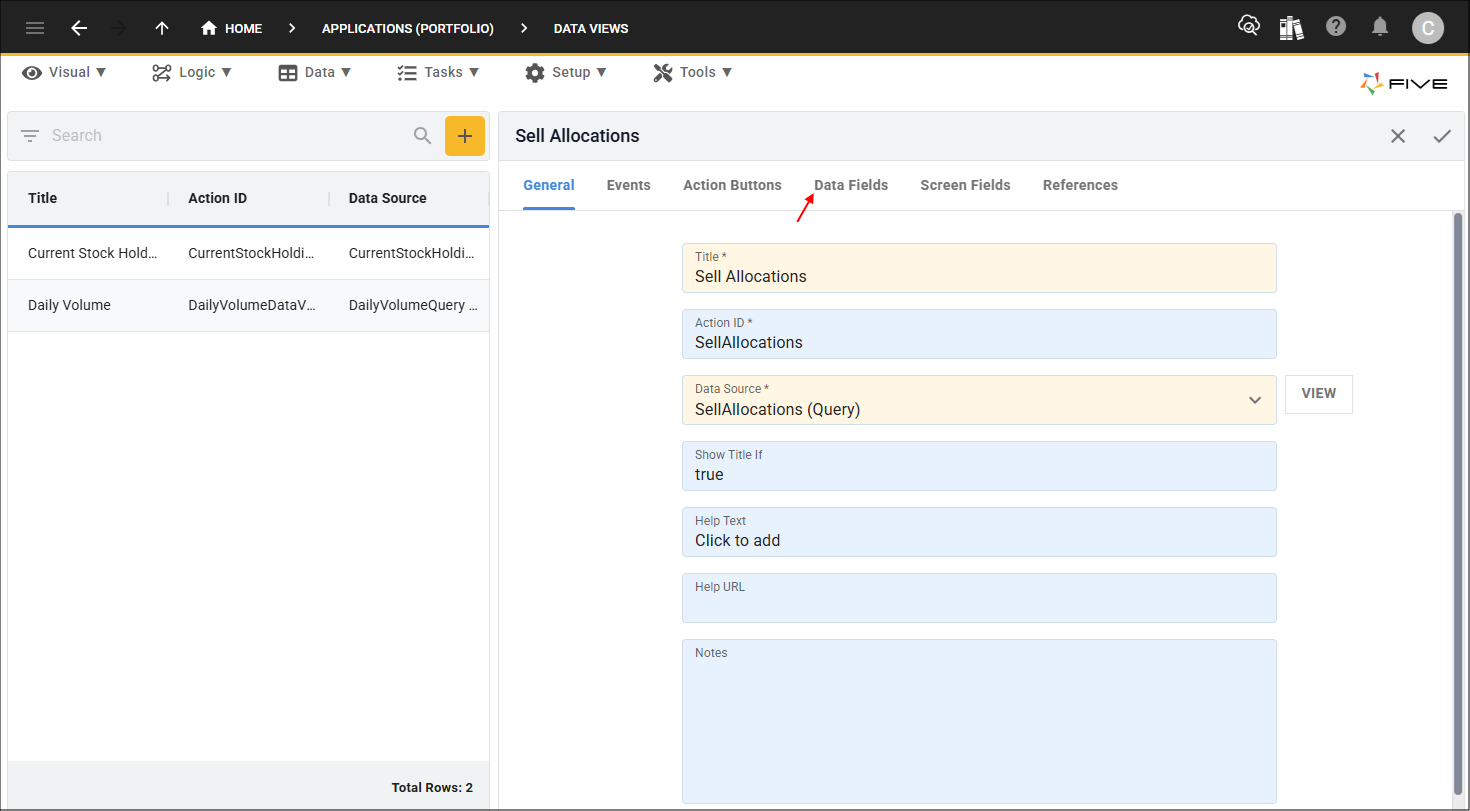Switch to the References tab

pyautogui.click(x=1080, y=185)
